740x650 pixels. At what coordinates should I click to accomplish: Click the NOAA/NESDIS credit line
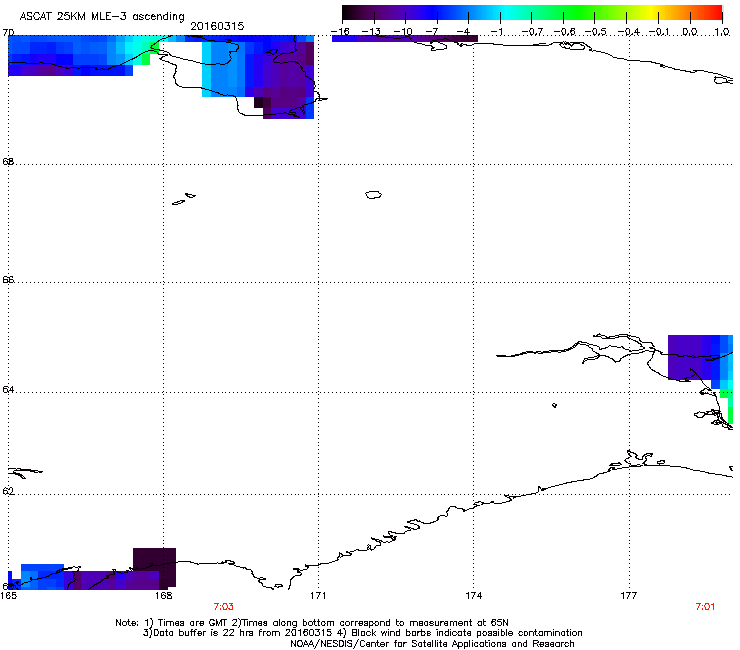tap(432, 643)
